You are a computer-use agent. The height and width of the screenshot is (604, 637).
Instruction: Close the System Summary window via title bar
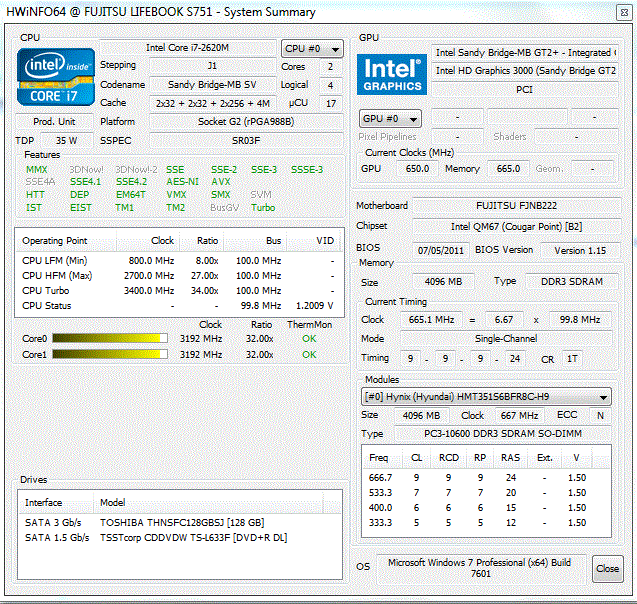[x=624, y=13]
